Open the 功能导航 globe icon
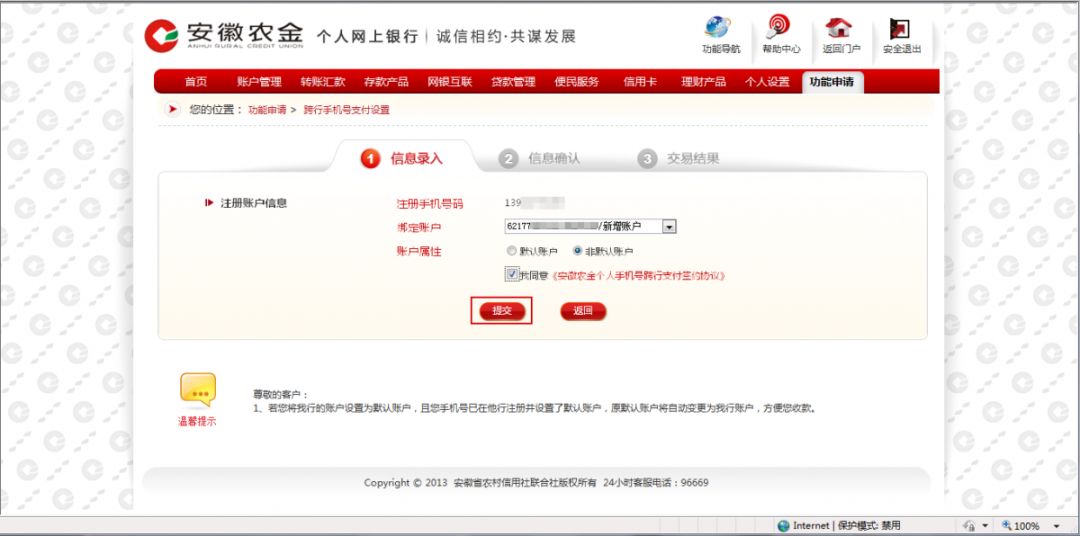 (x=718, y=28)
